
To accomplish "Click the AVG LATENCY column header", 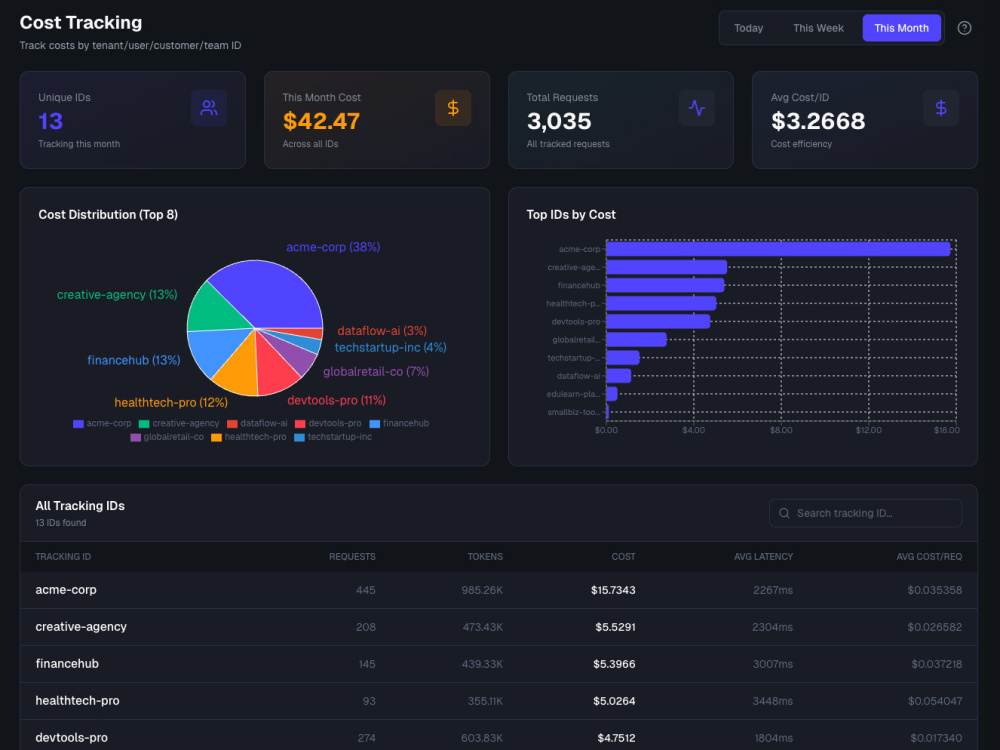I will pyautogui.click(x=763, y=557).
